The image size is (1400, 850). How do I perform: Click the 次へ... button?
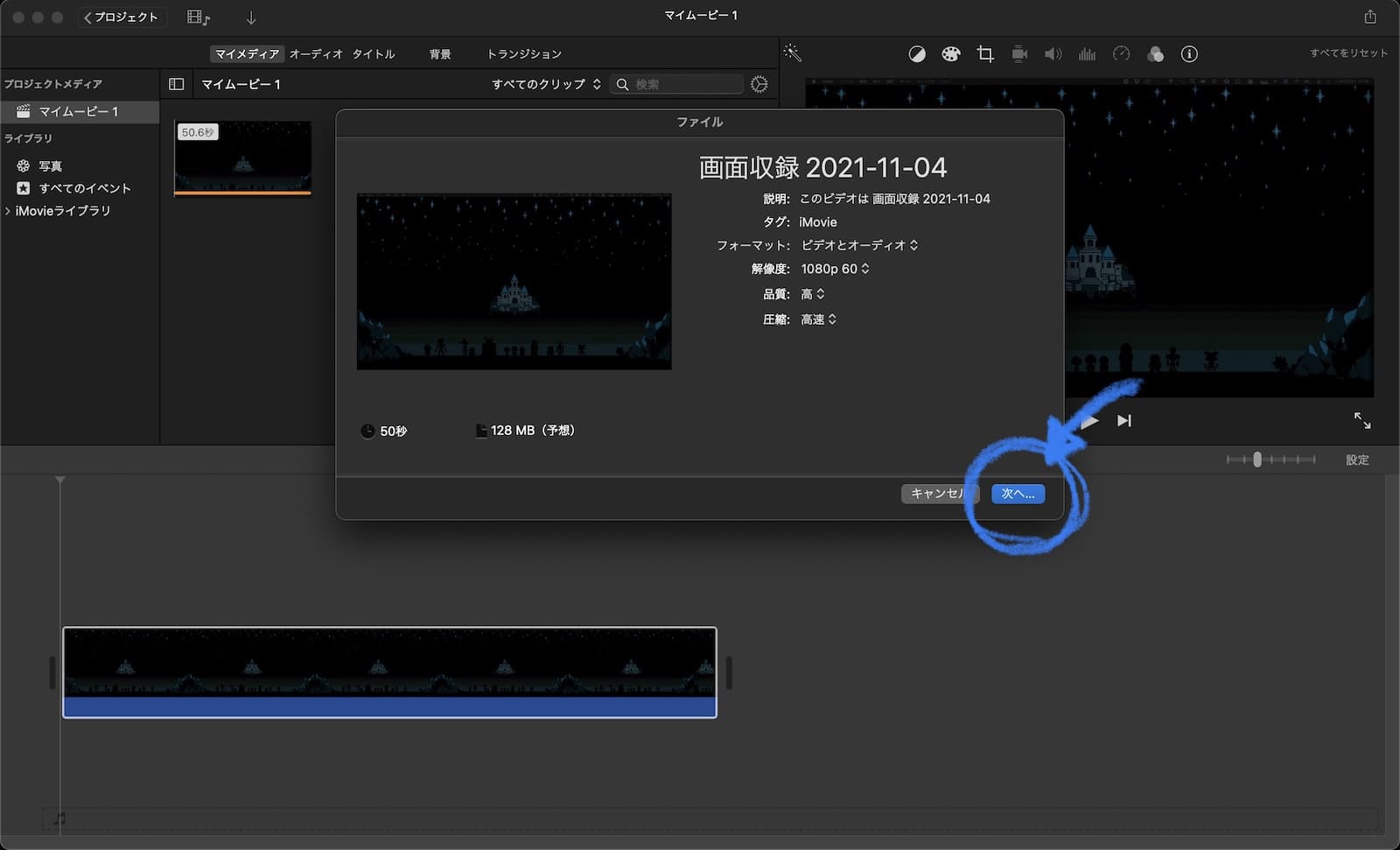pyautogui.click(x=1018, y=494)
